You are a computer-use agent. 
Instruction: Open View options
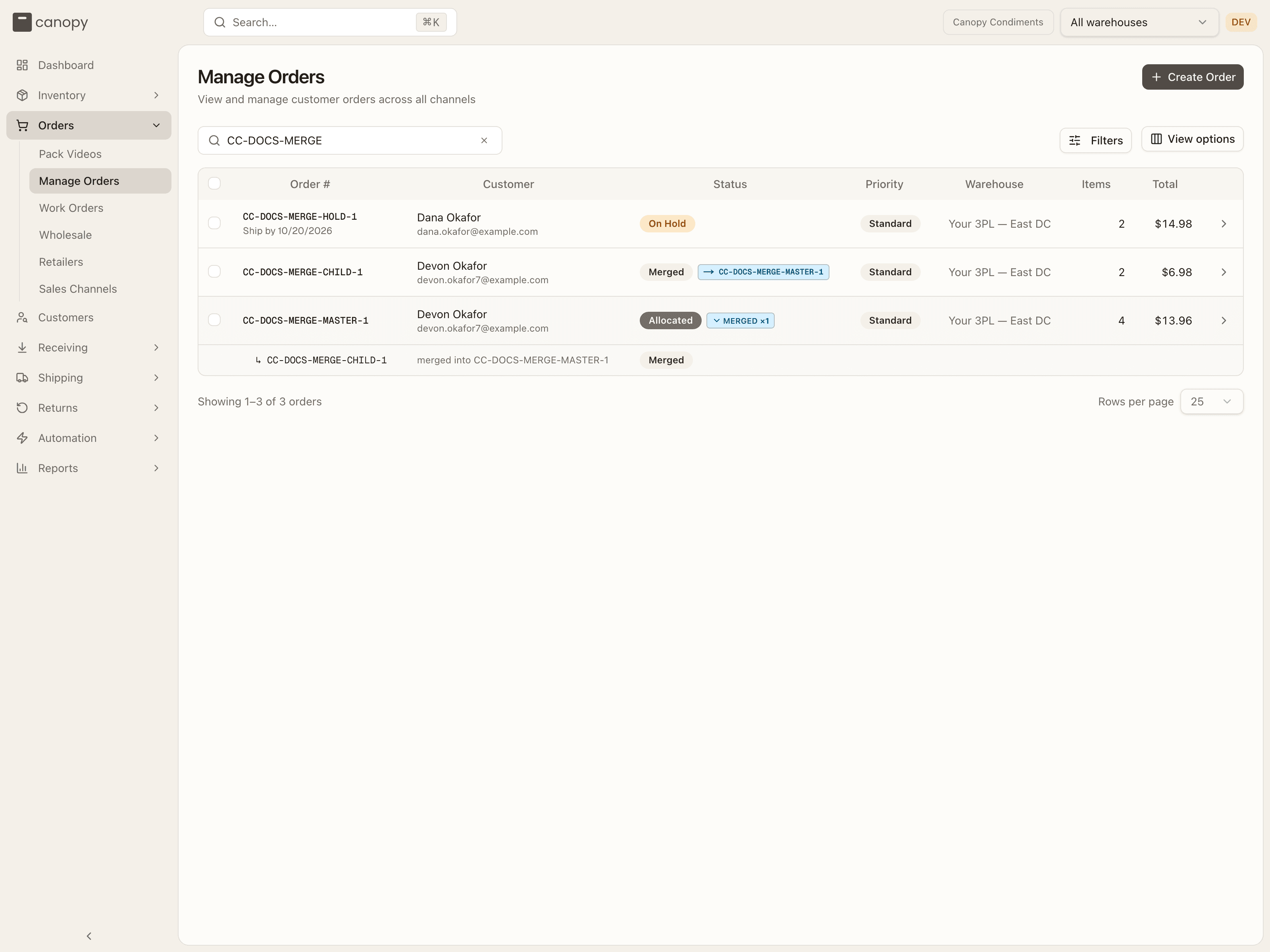(1193, 139)
